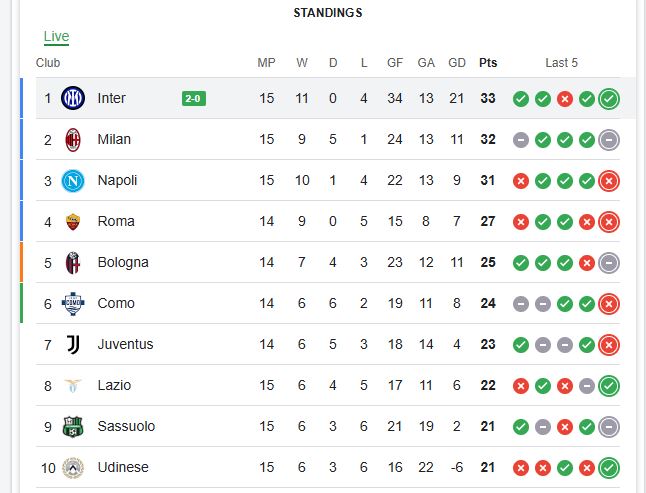Click the Milan club crest icon
Image resolution: width=646 pixels, height=493 pixels.
(73, 139)
